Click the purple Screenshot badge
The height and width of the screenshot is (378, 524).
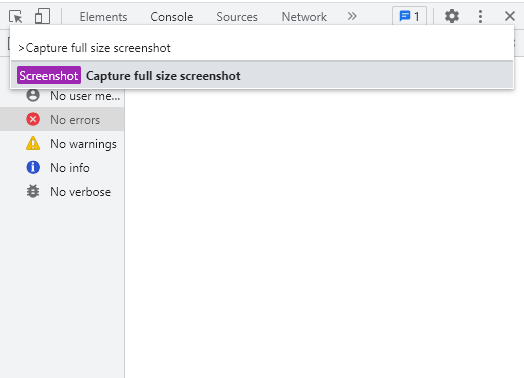pos(49,75)
